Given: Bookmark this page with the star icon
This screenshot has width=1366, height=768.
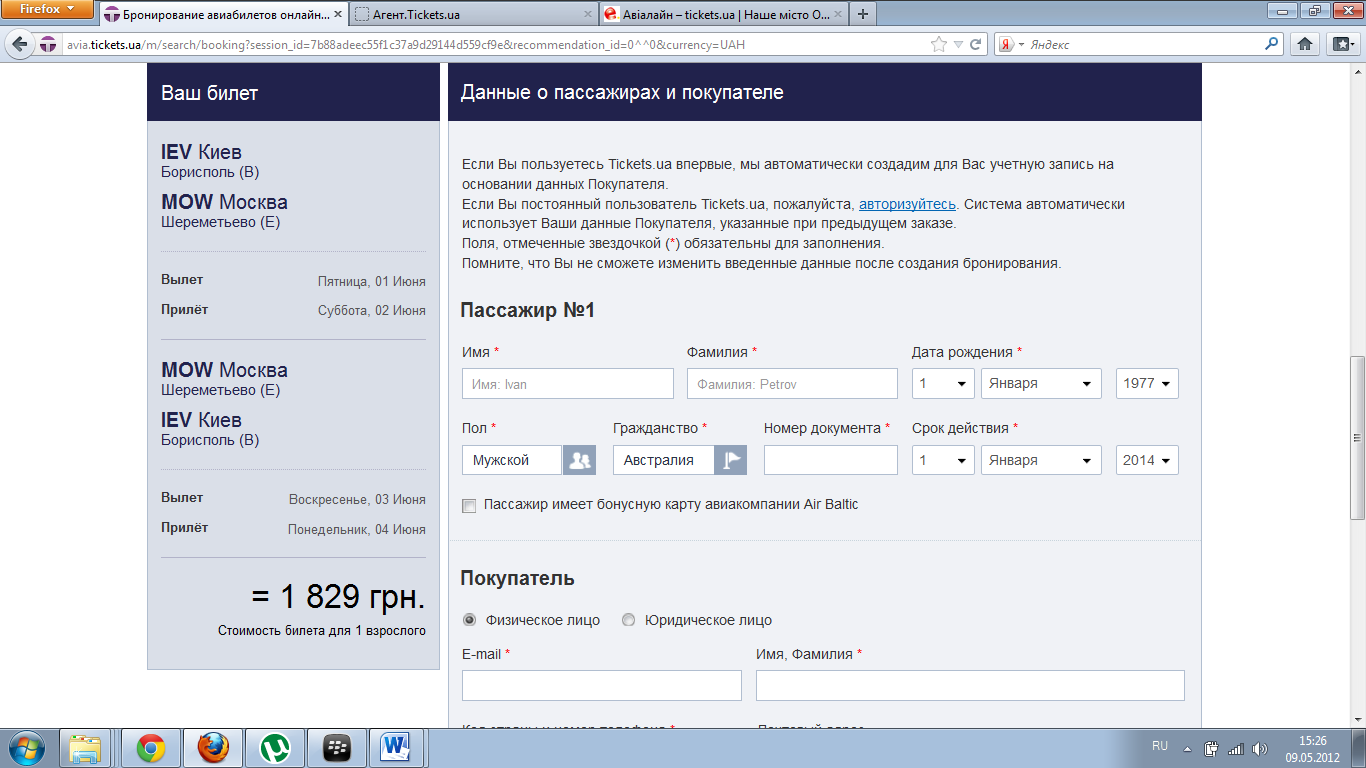Looking at the screenshot, I should pos(938,45).
